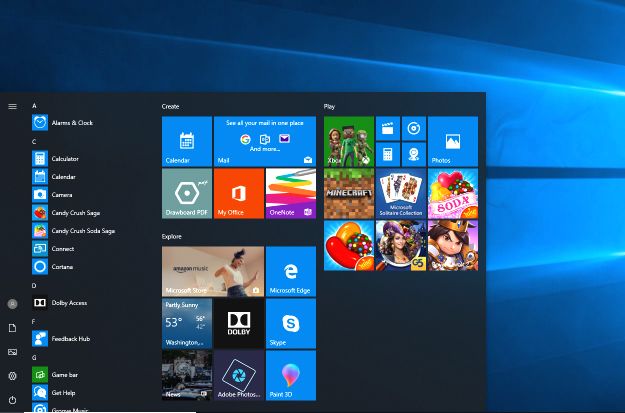Image resolution: width=625 pixels, height=413 pixels.
Task: Open the Calendar live tile
Action: [x=187, y=141]
